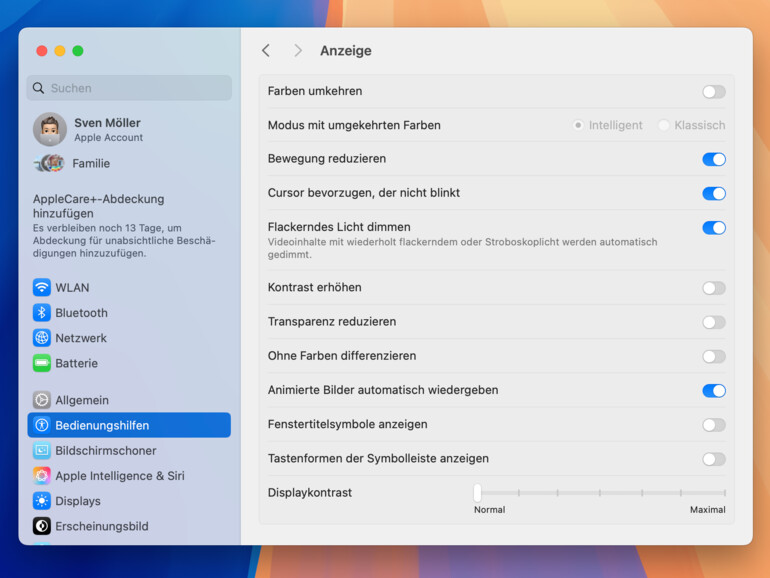The height and width of the screenshot is (578, 770).
Task: Set Displaykontrast slider to Maximal end
Action: coord(724,492)
